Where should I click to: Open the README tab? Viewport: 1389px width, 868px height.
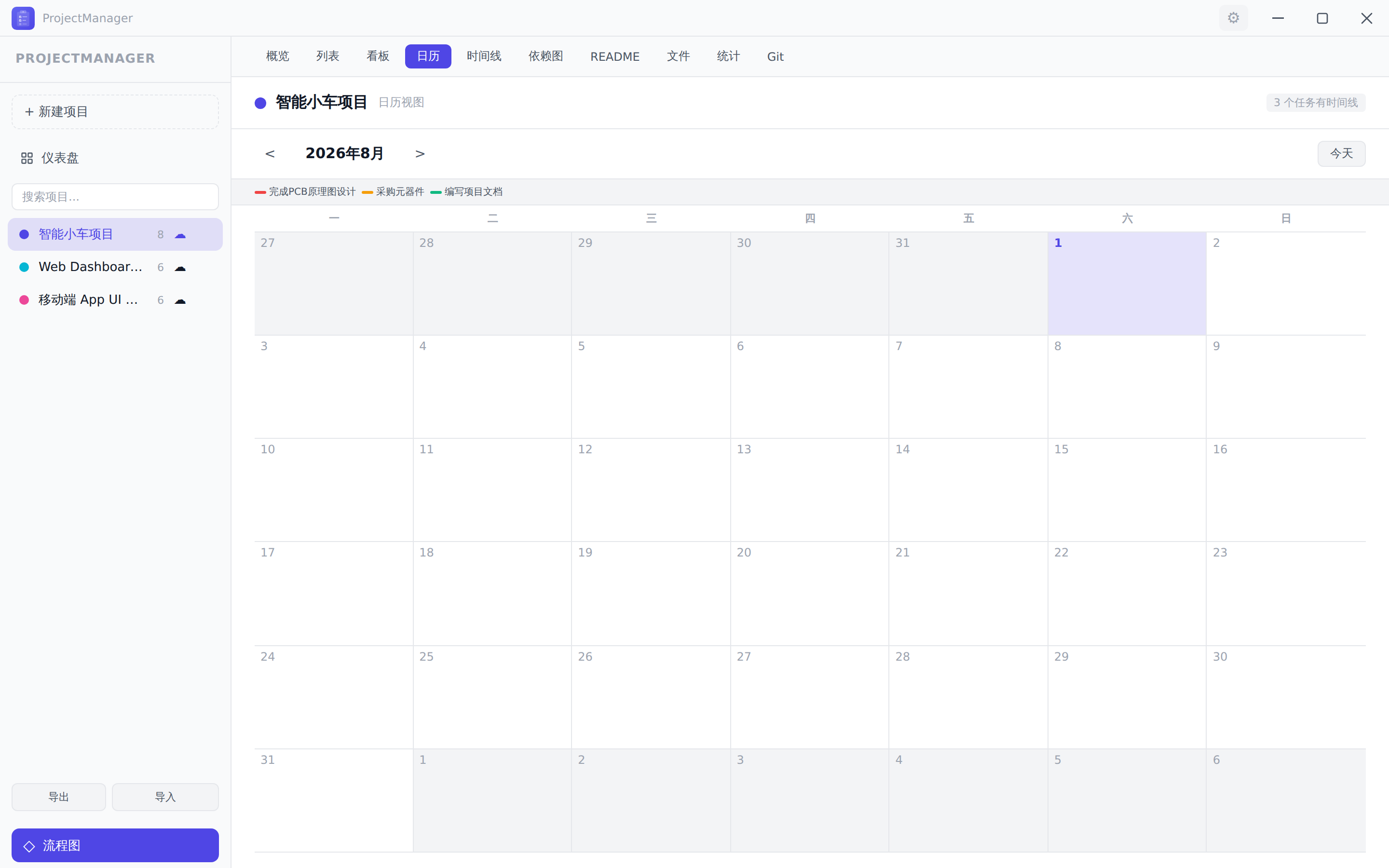pyautogui.click(x=615, y=56)
